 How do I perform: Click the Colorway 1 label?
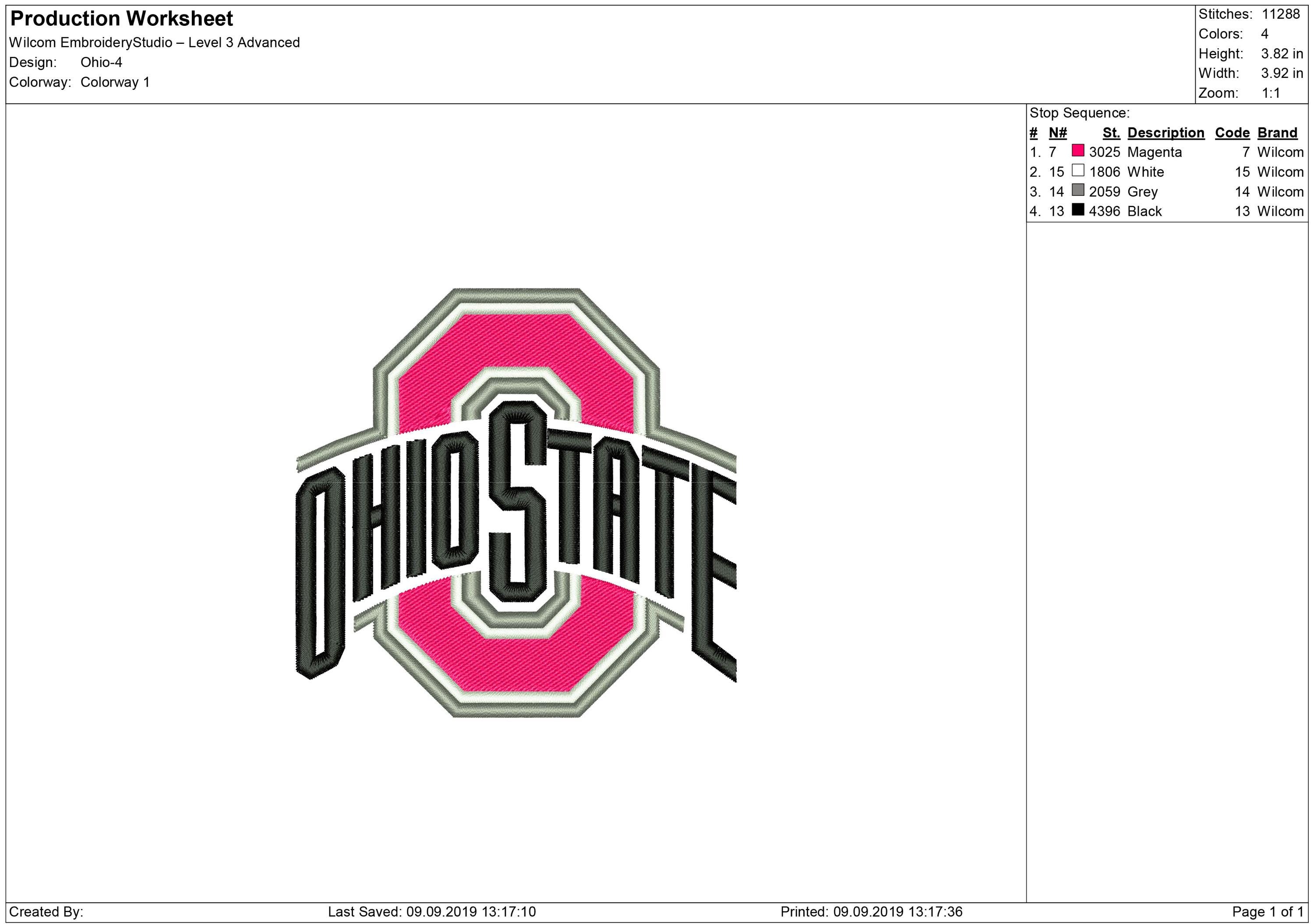[116, 82]
